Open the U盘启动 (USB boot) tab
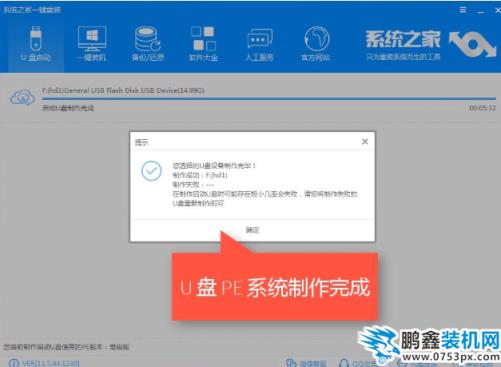501x367 pixels. (x=36, y=44)
